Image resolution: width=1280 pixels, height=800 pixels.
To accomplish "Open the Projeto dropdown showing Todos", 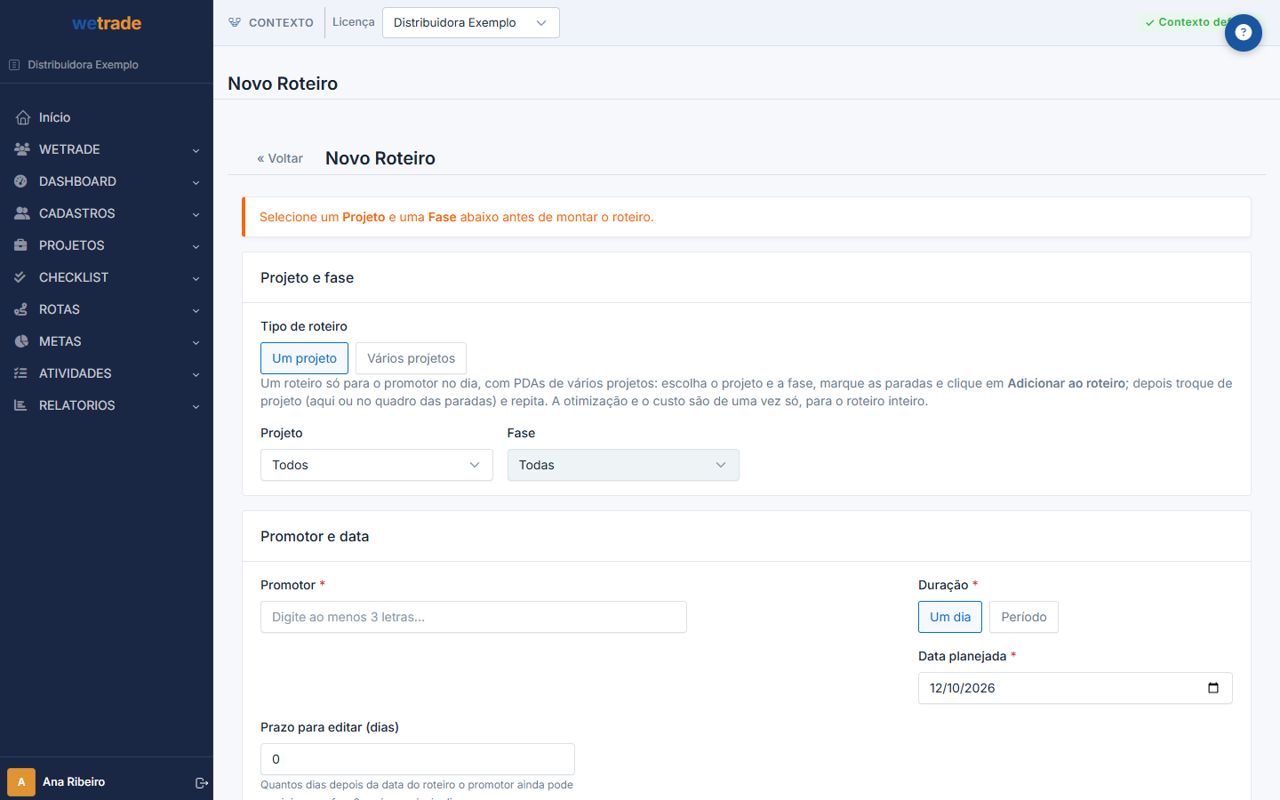I will (376, 465).
